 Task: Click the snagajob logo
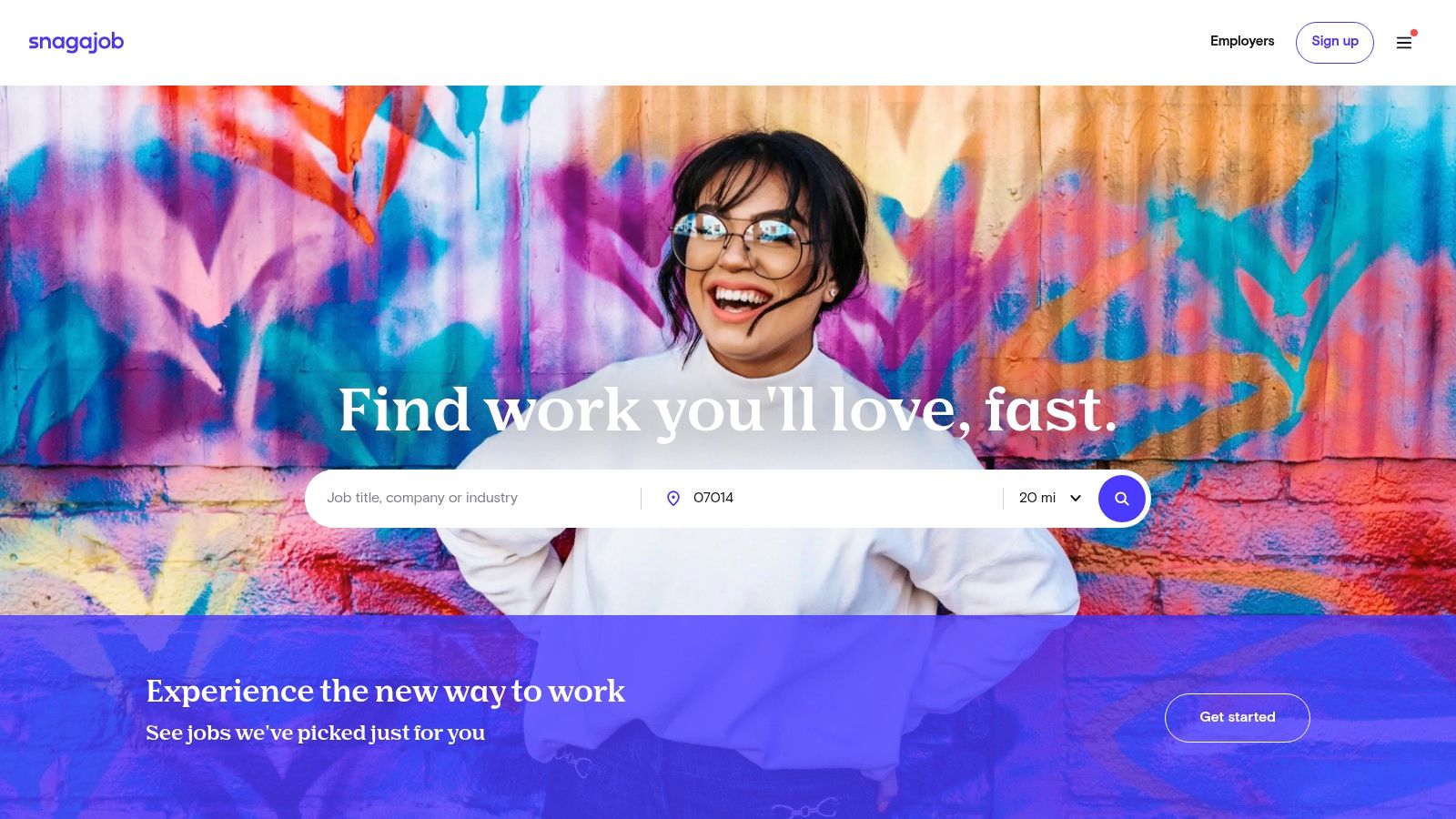point(76,42)
